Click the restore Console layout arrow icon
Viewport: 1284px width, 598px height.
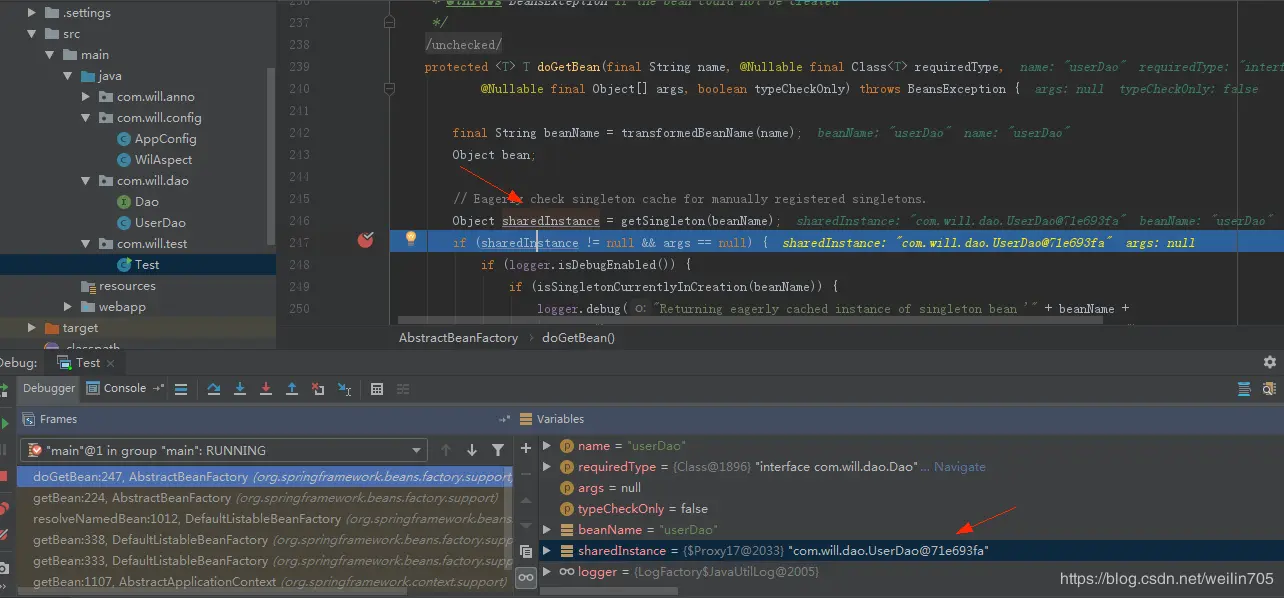pyautogui.click(x=158, y=388)
